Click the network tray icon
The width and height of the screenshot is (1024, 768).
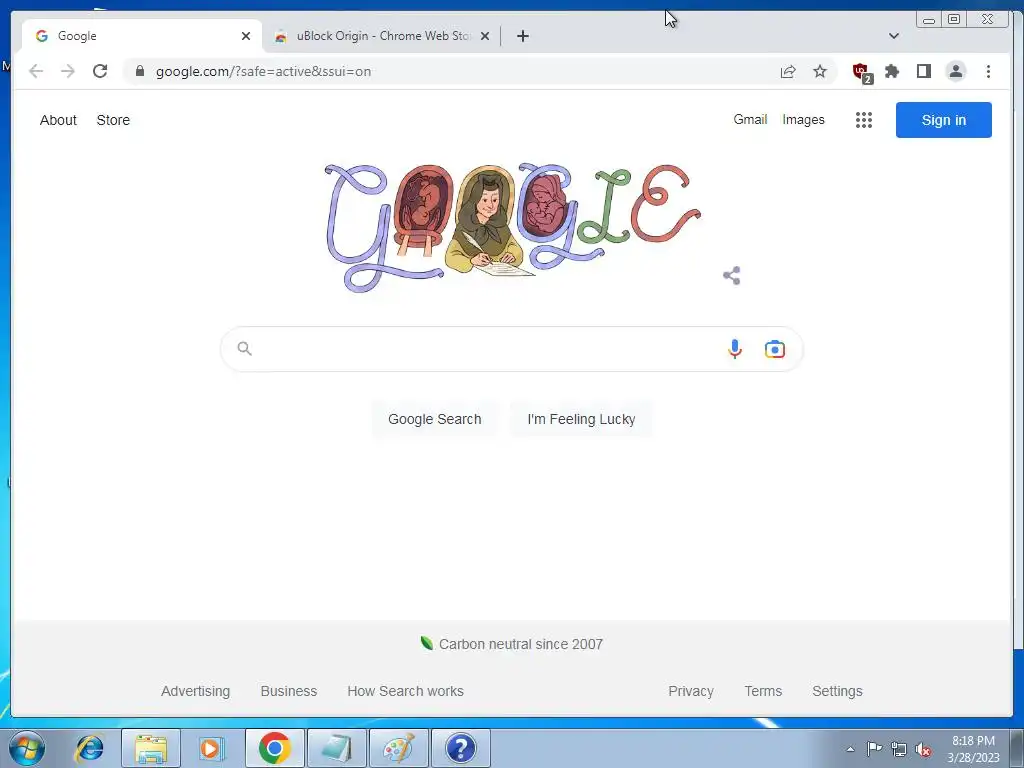(x=899, y=749)
